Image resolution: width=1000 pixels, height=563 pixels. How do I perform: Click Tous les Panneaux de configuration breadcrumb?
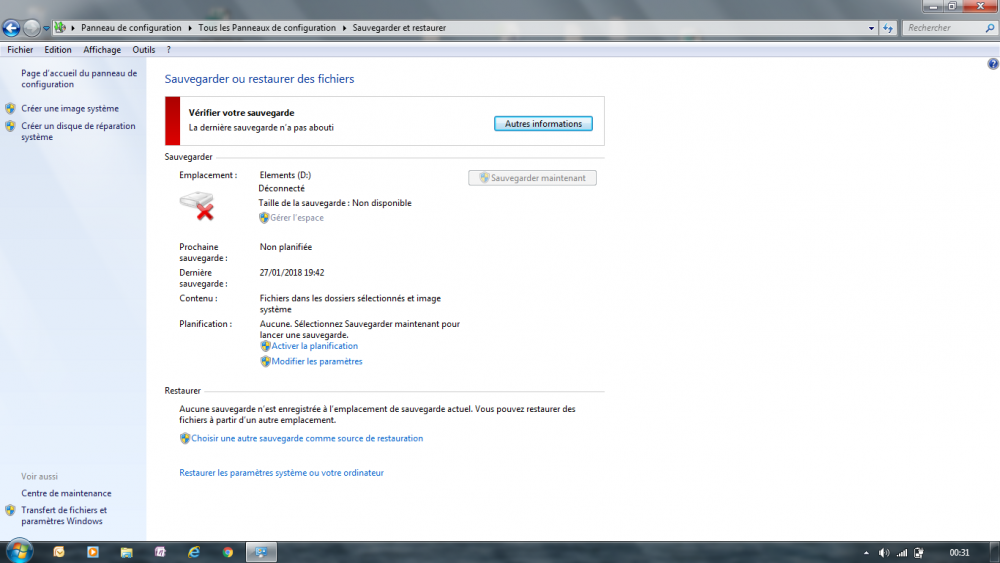point(267,28)
